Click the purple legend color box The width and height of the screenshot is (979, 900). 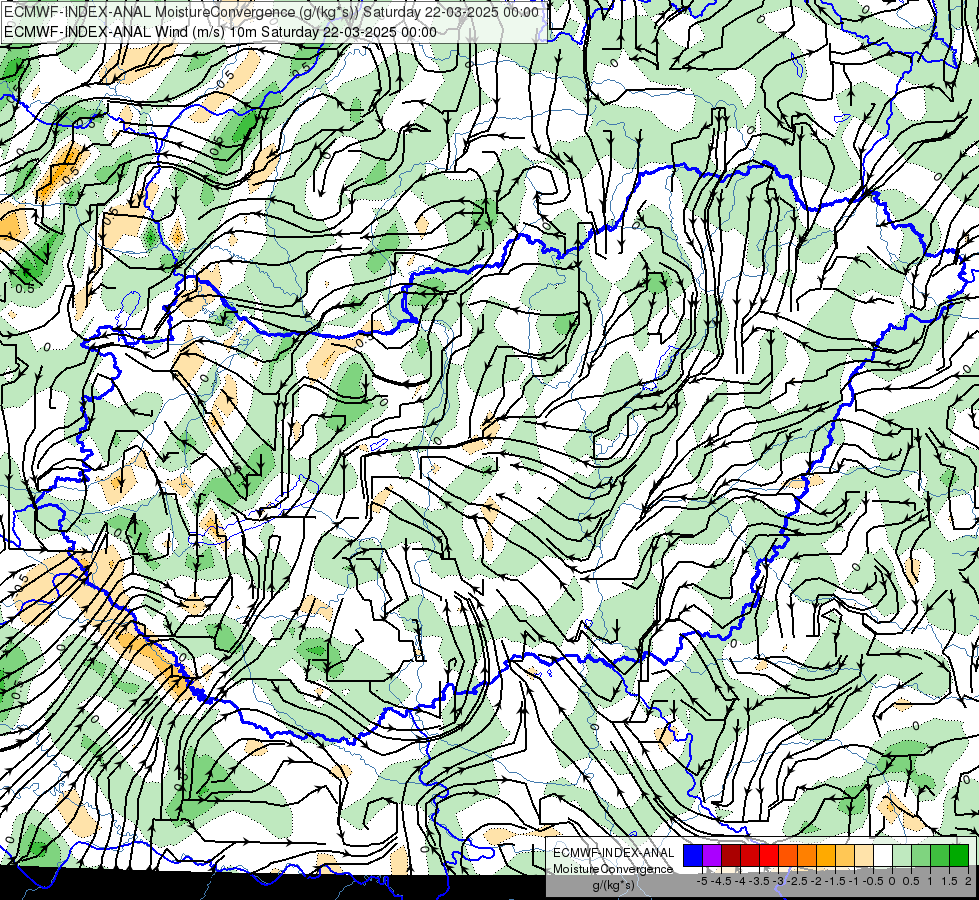(712, 855)
